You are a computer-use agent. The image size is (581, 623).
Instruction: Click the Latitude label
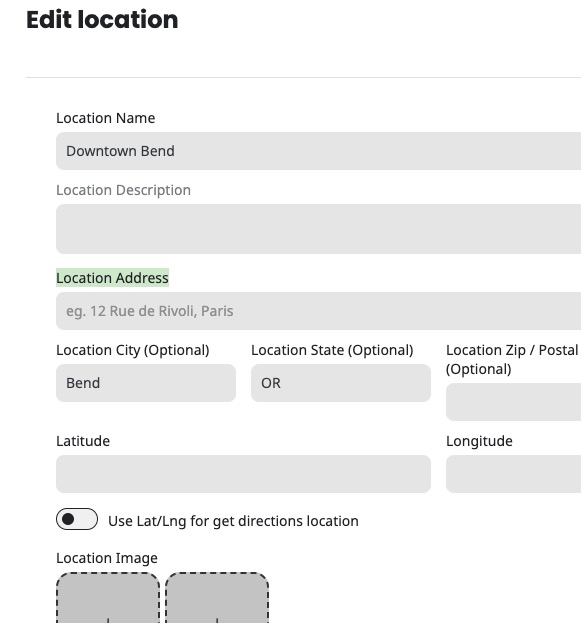tap(83, 441)
